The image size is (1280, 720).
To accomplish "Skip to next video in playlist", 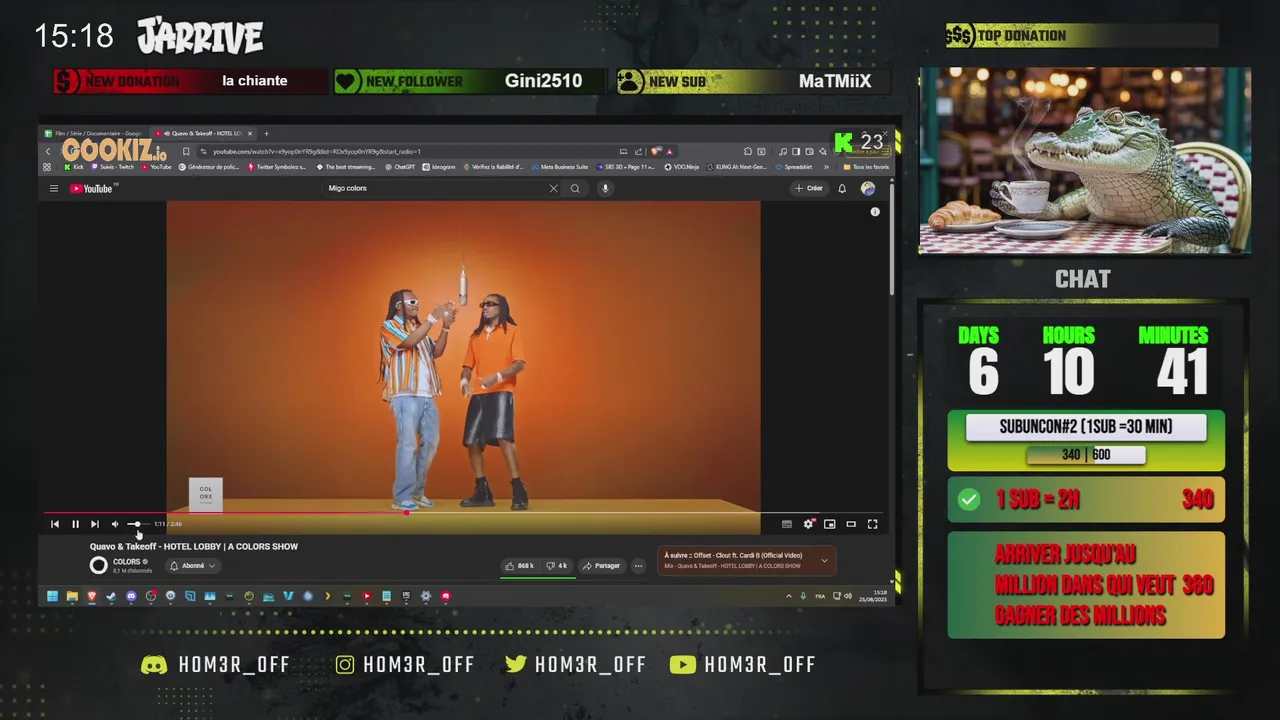I will (95, 524).
